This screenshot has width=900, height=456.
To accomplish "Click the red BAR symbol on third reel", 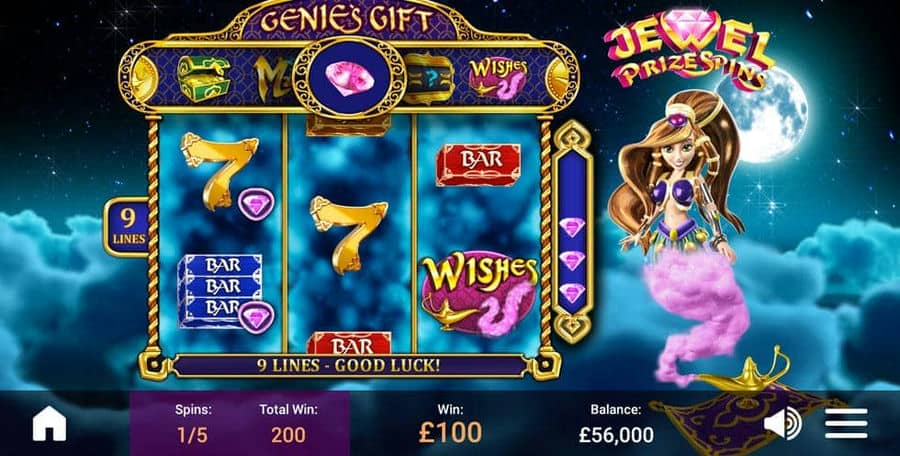I will coord(478,165).
